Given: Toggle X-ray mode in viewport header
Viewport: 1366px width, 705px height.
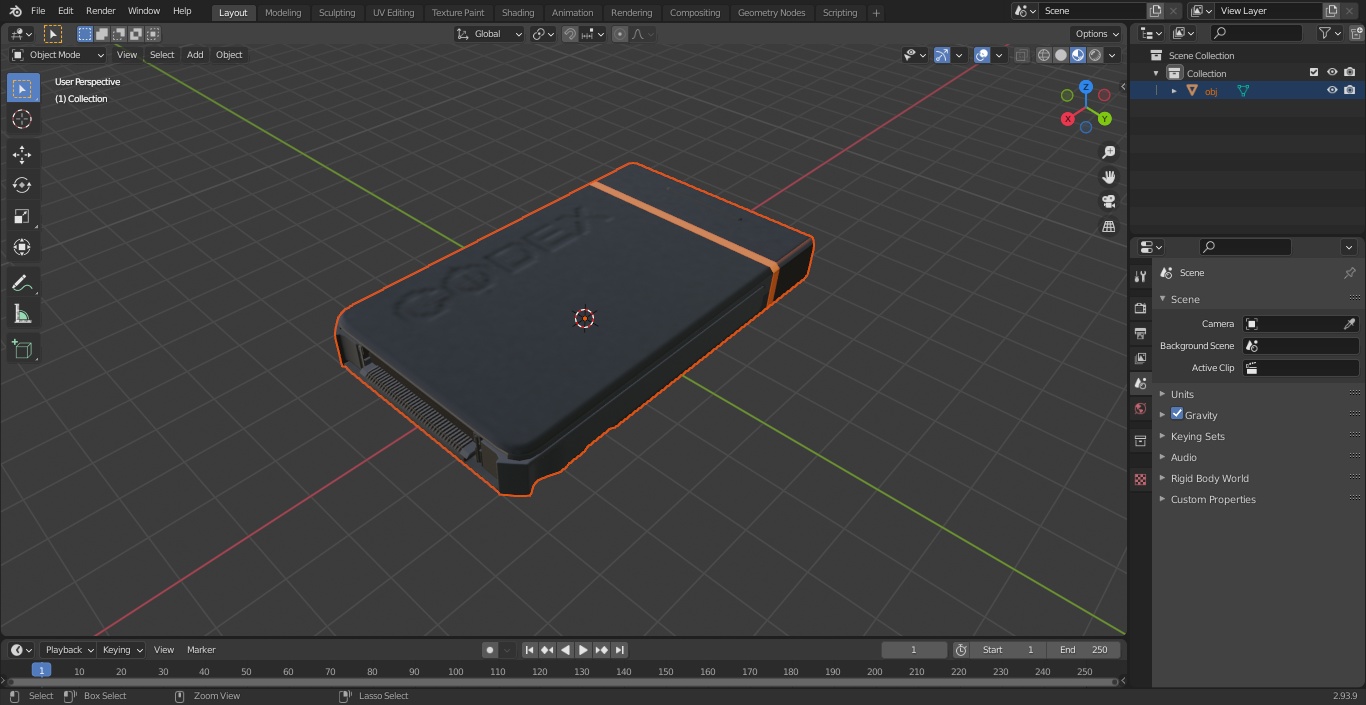Looking at the screenshot, I should [1021, 55].
